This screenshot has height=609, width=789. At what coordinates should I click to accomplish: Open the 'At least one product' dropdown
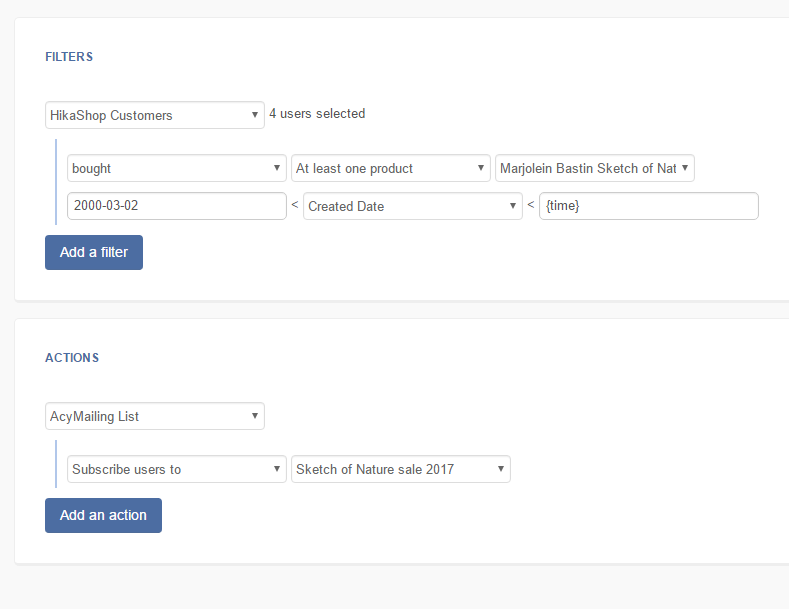tap(390, 168)
